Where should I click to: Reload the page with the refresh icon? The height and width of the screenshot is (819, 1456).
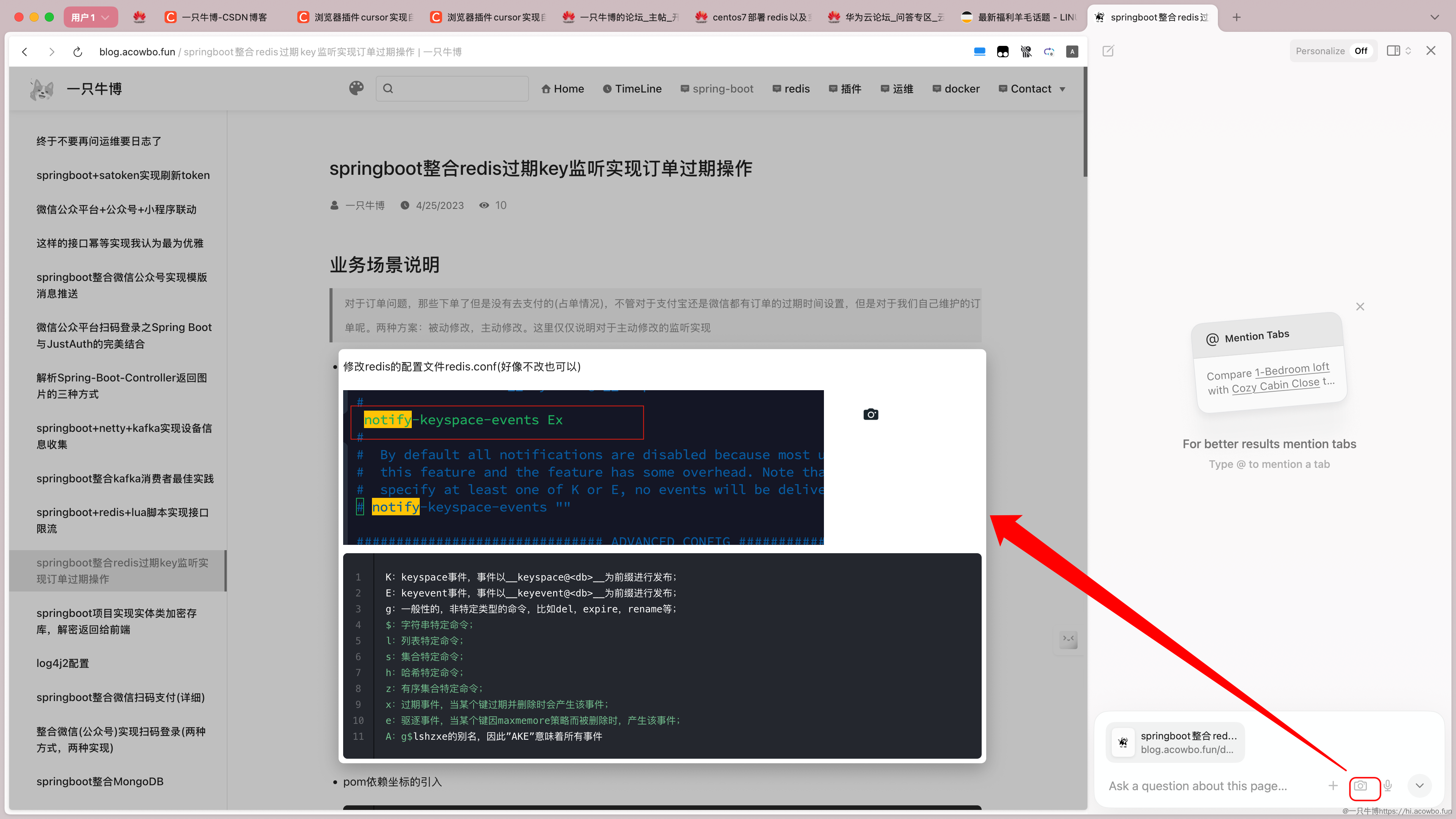[78, 52]
